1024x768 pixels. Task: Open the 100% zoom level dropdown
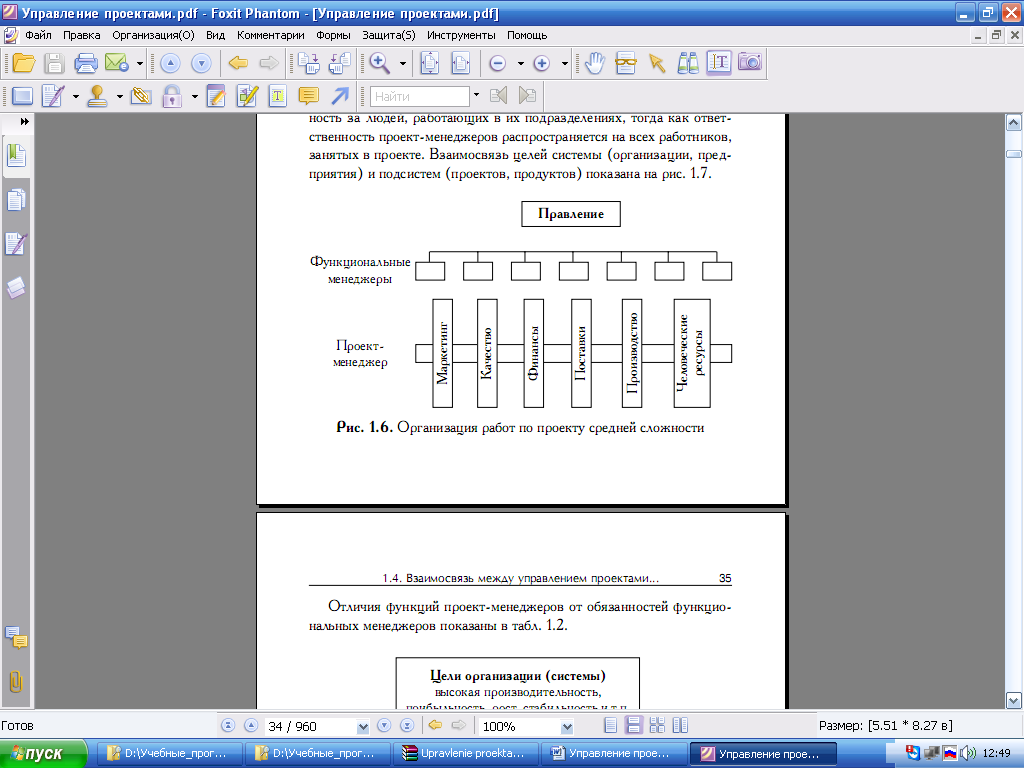567,726
